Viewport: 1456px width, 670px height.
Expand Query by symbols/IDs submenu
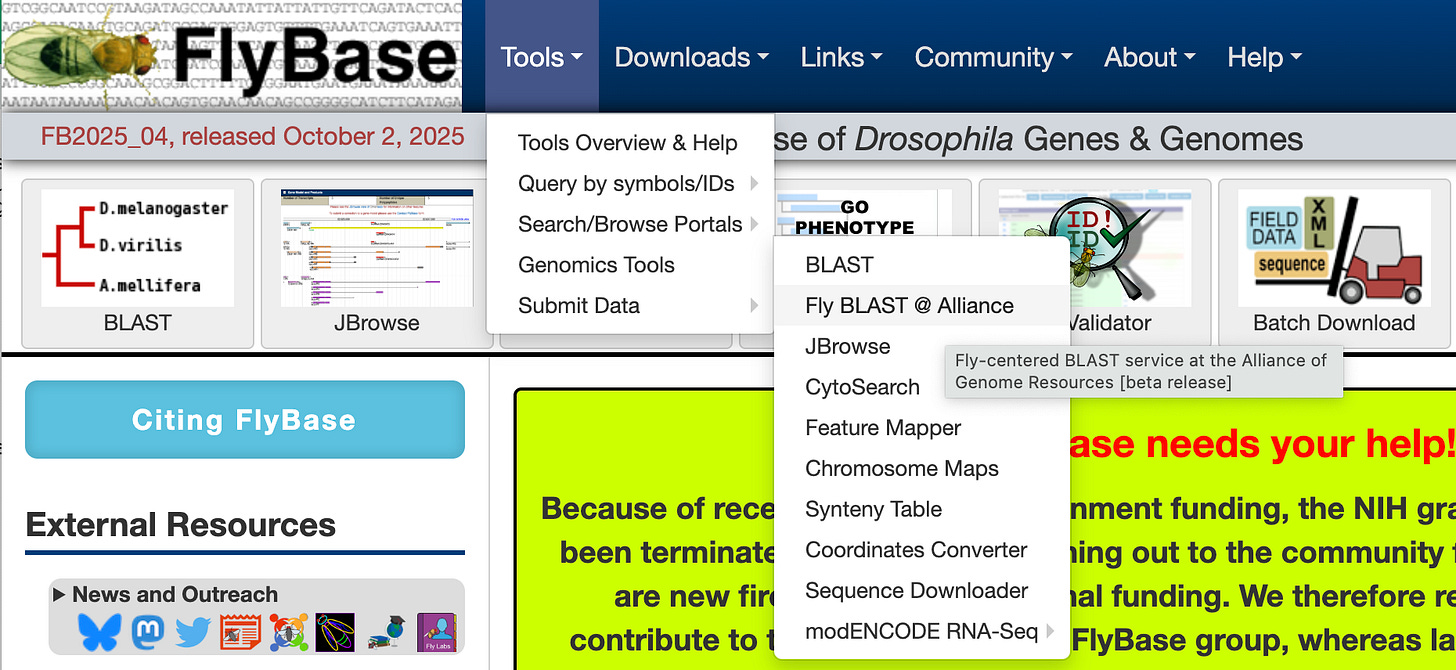[630, 184]
